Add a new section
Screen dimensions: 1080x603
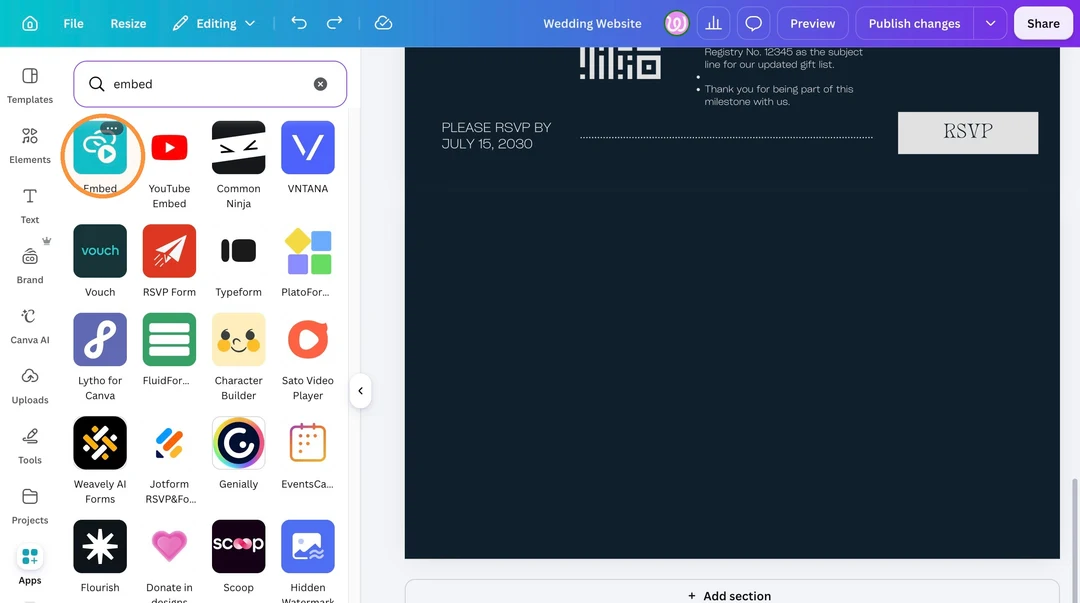pyautogui.click(x=731, y=595)
